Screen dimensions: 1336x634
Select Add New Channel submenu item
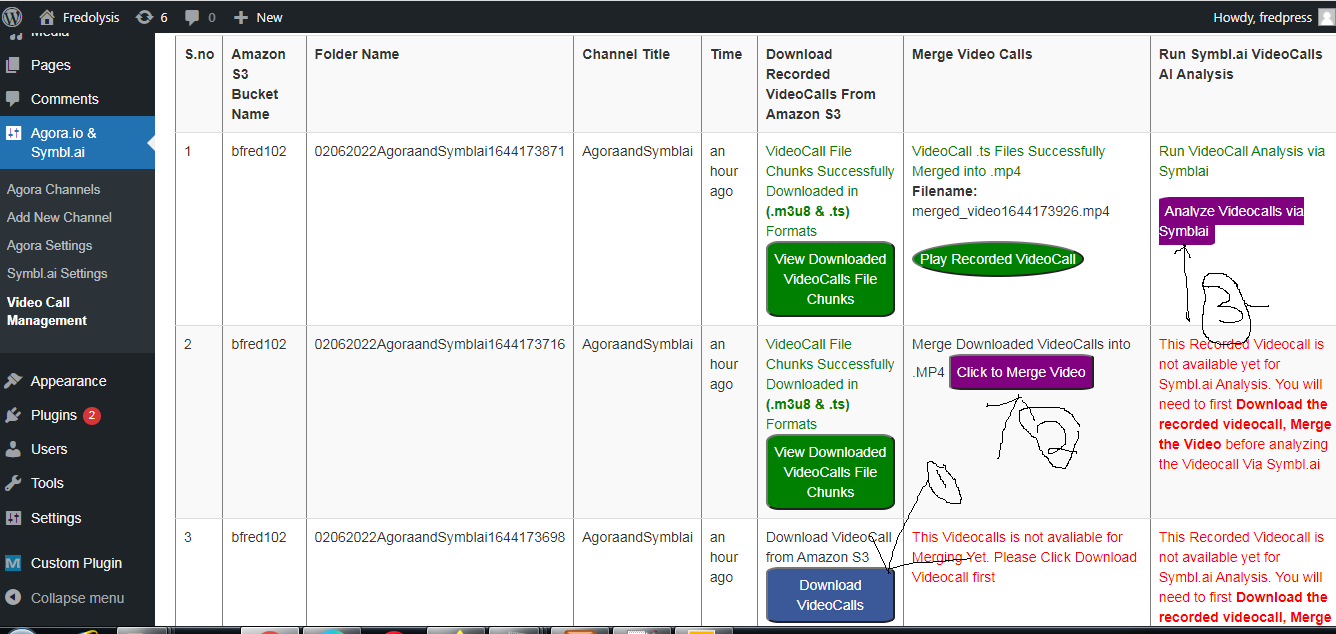[x=59, y=217]
